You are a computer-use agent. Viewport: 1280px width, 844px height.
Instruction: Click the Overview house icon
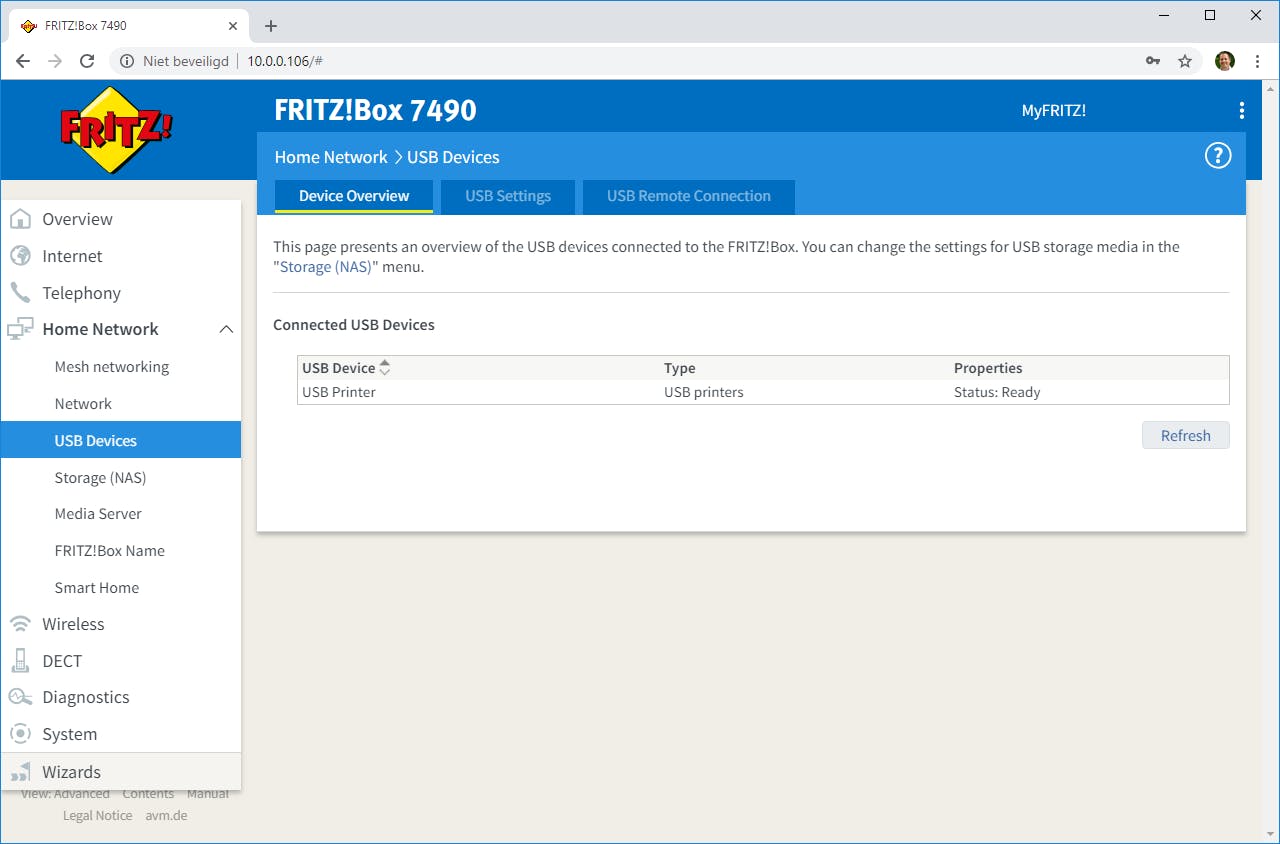tap(20, 219)
